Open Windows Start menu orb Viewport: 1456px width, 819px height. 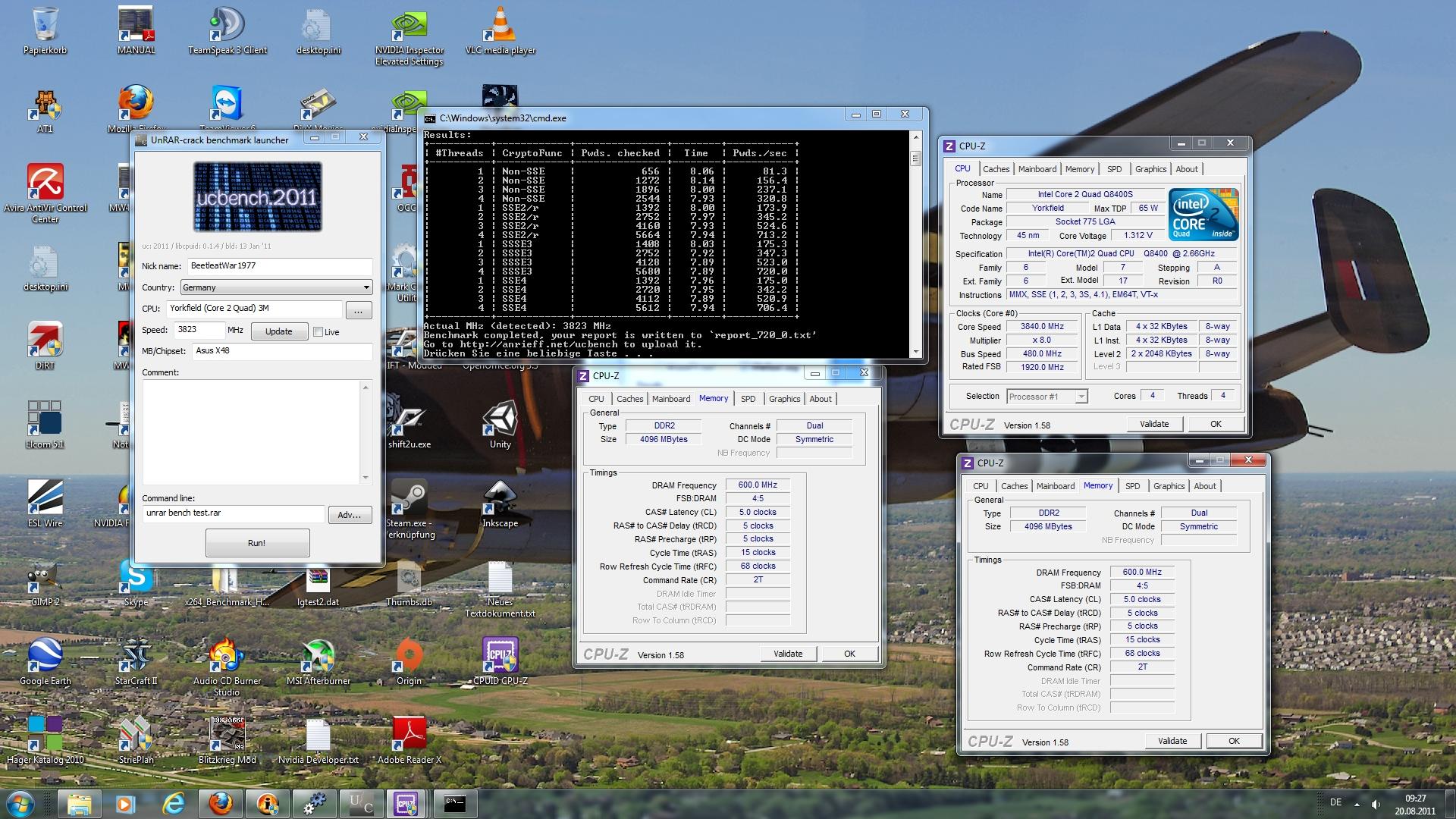coord(20,803)
